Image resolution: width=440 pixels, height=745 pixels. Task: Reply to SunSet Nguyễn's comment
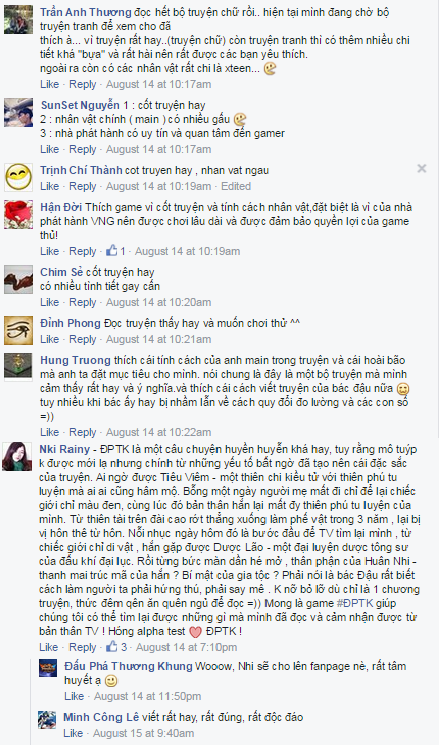(x=83, y=149)
